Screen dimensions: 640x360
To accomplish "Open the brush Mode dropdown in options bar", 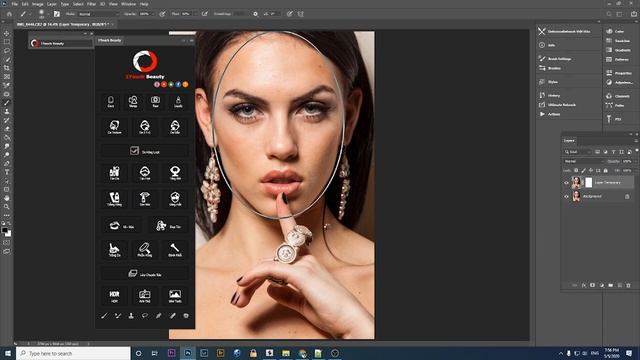I will coord(98,14).
